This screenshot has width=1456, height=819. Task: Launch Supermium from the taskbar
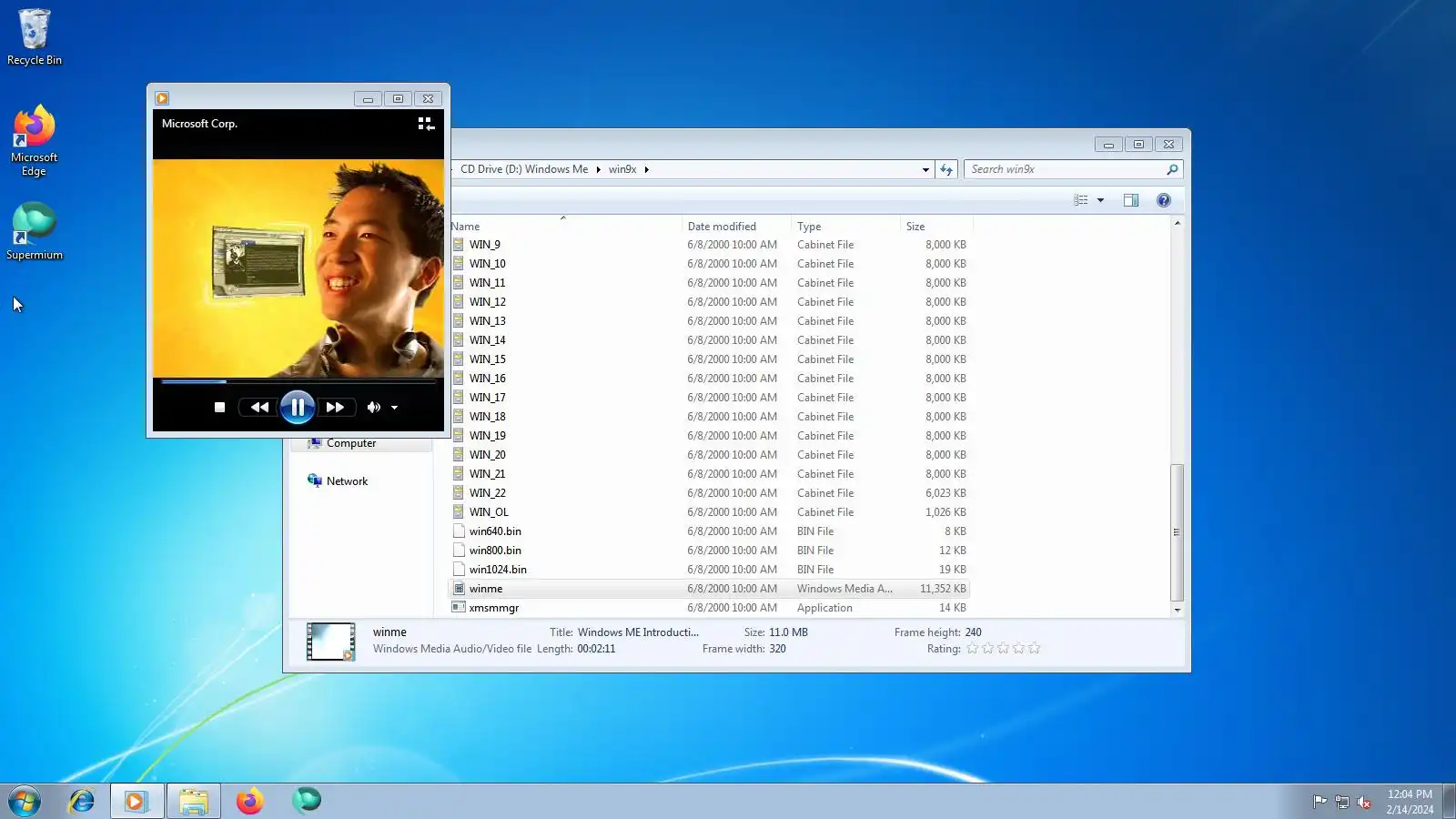click(307, 802)
